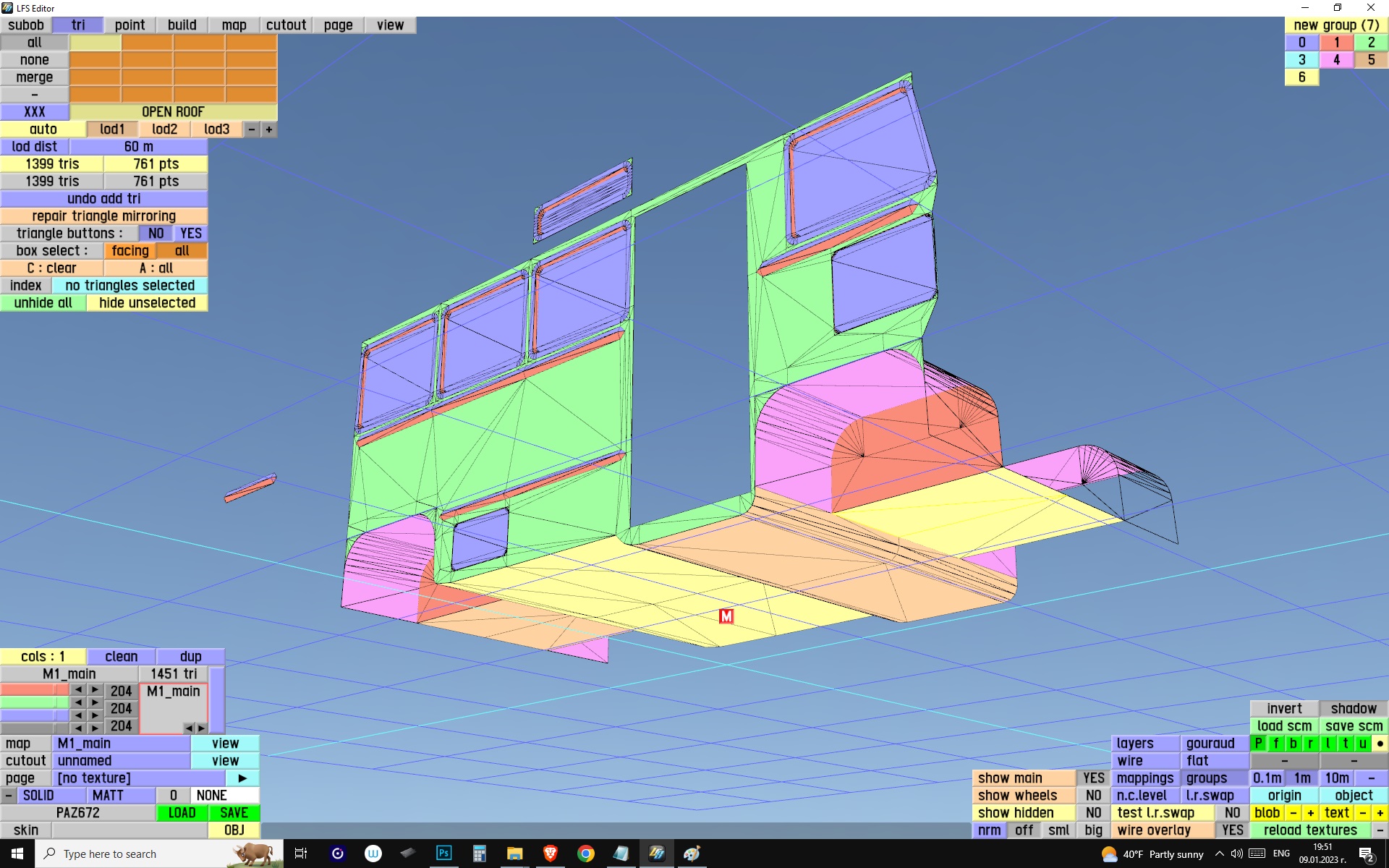Switch to the build tab
Image resolution: width=1389 pixels, height=868 pixels.
[182, 25]
